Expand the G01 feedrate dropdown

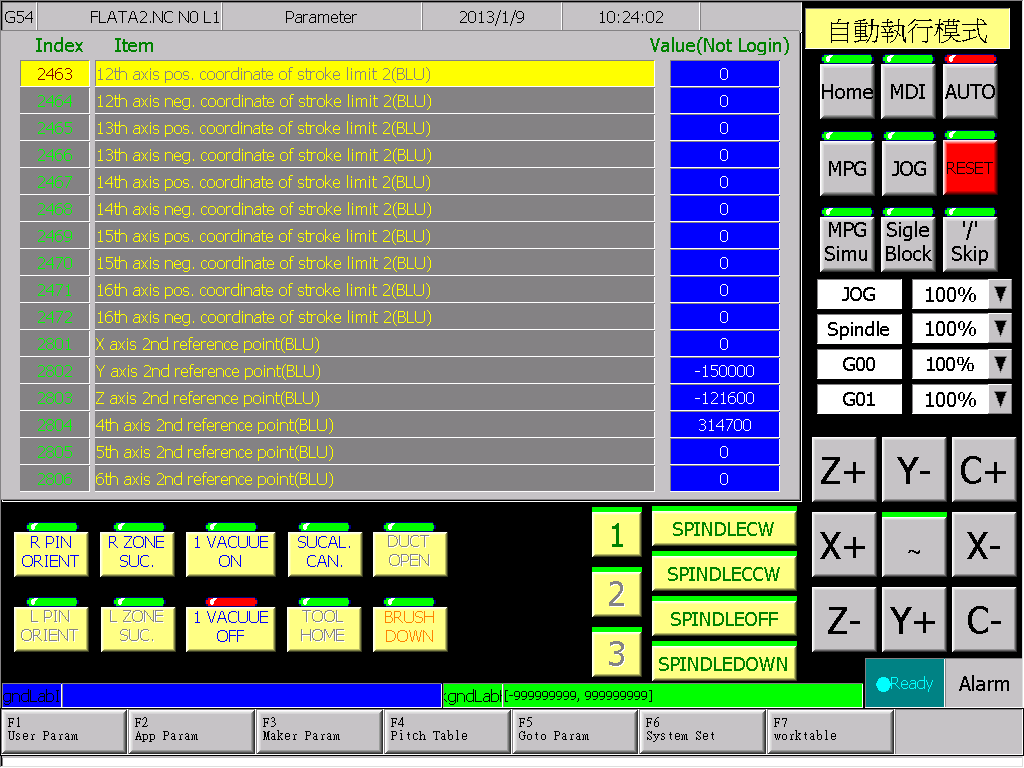(x=1000, y=399)
